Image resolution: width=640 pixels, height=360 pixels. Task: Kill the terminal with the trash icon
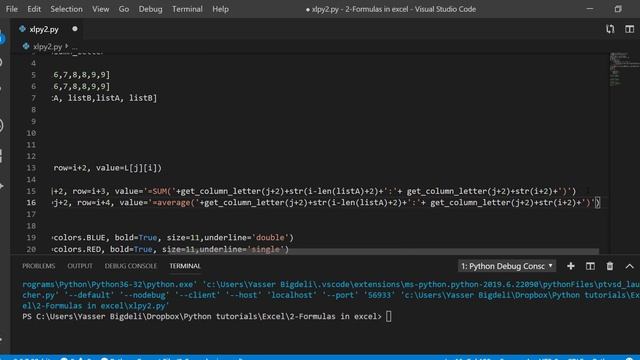pos(610,266)
